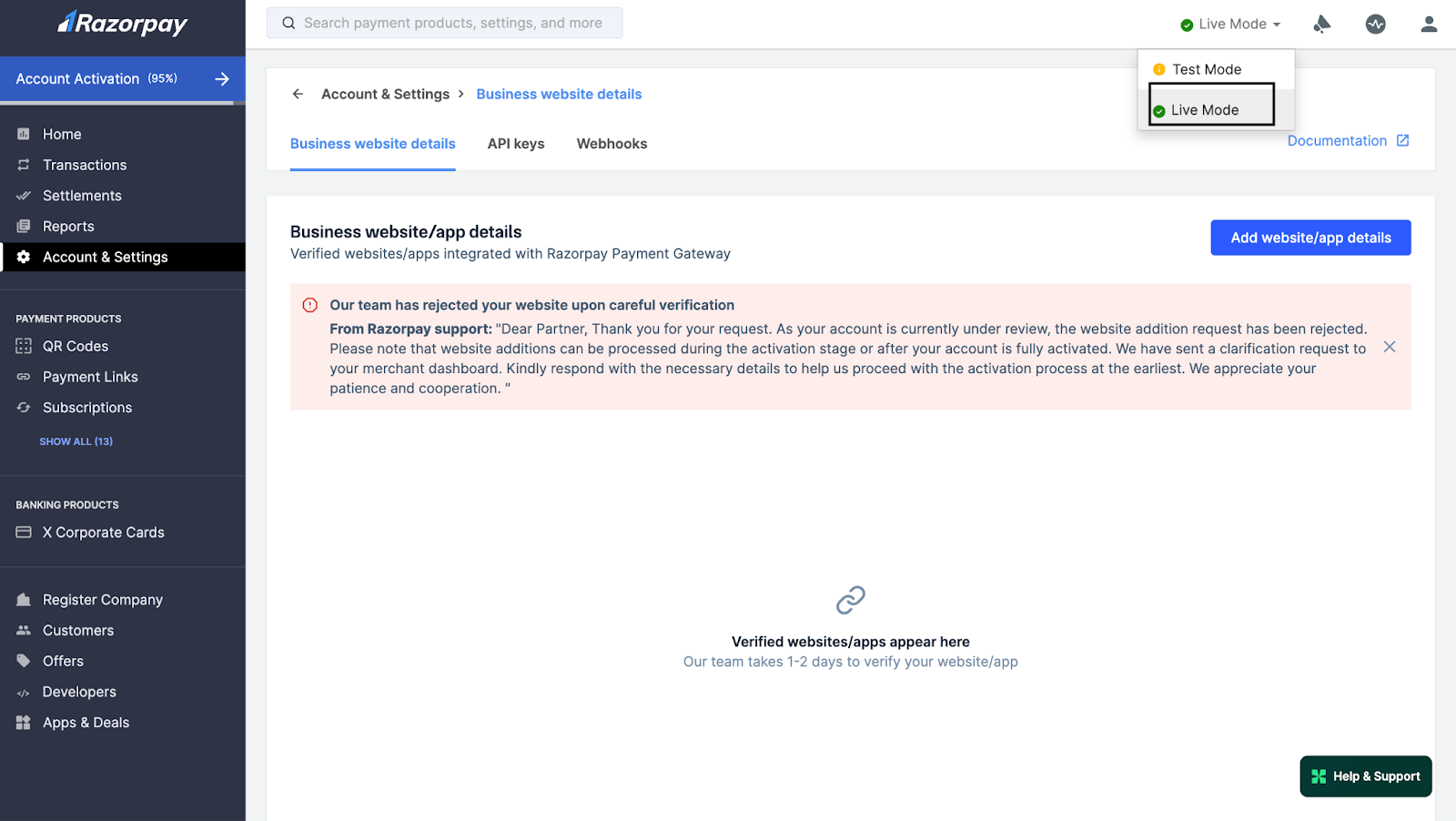Select Test Mode option

point(1216,69)
